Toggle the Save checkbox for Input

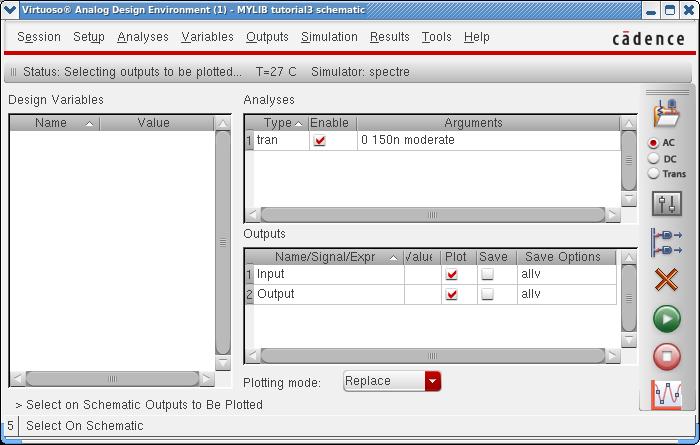pyautogui.click(x=488, y=274)
